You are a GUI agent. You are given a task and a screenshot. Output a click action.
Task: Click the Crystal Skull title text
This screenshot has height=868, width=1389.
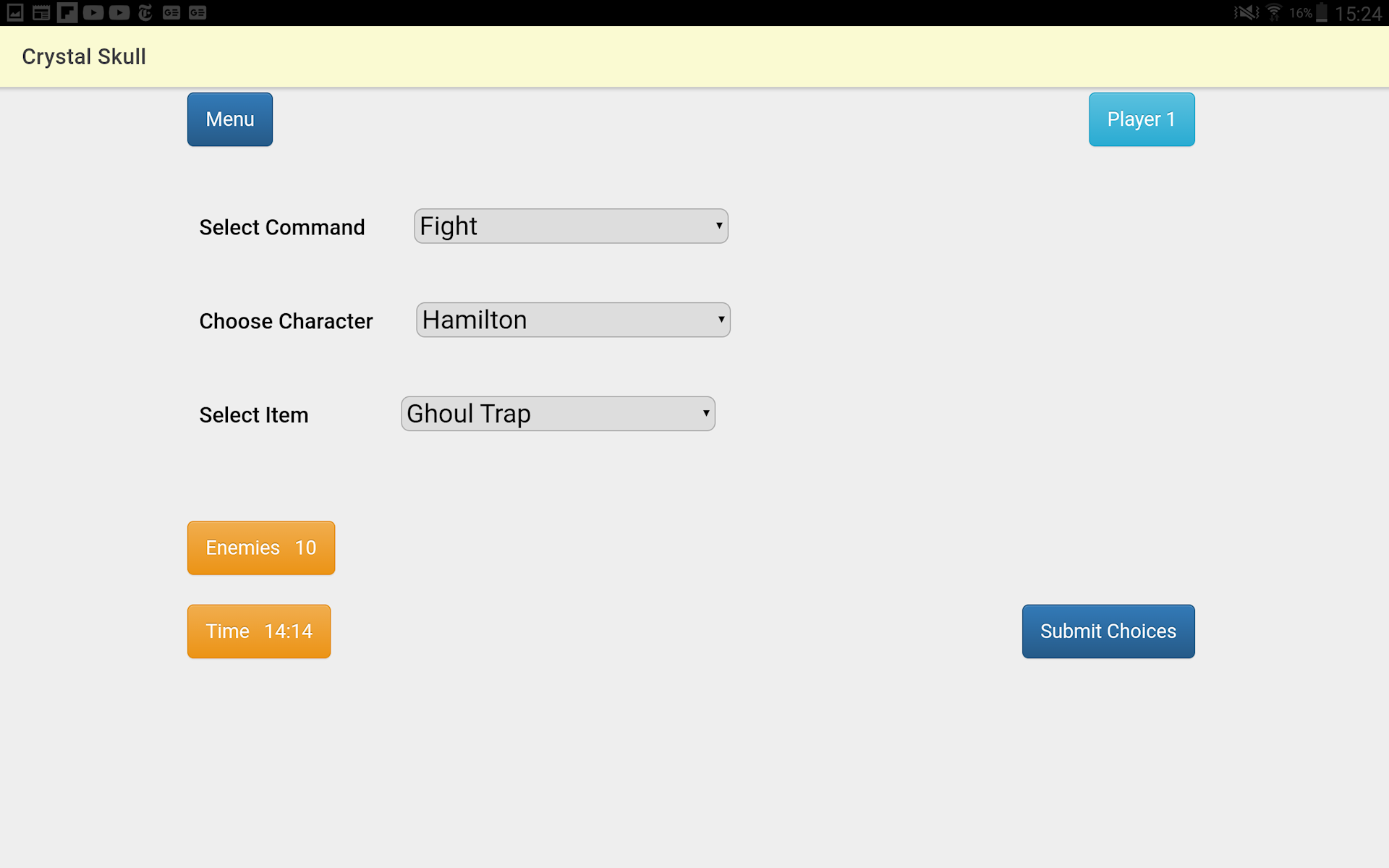(x=84, y=56)
